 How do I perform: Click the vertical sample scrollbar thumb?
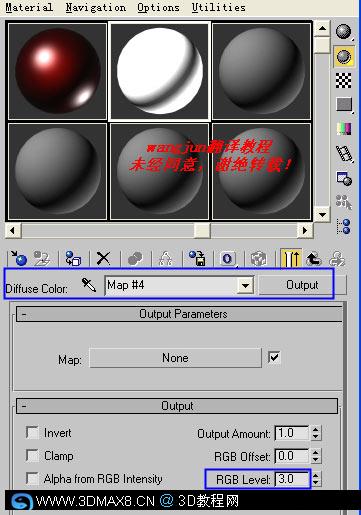pyautogui.click(x=322, y=45)
